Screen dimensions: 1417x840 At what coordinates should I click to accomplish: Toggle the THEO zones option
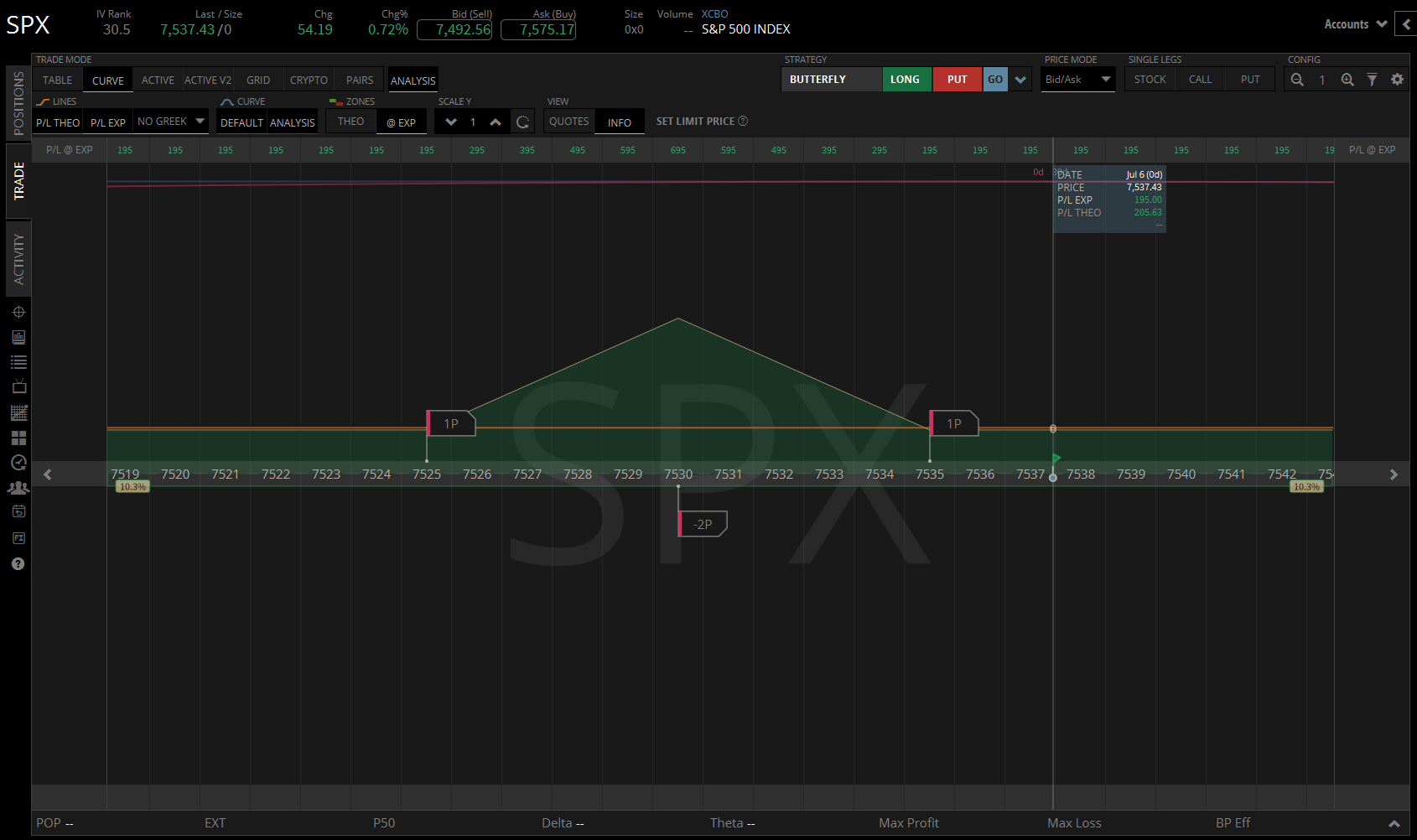click(350, 122)
